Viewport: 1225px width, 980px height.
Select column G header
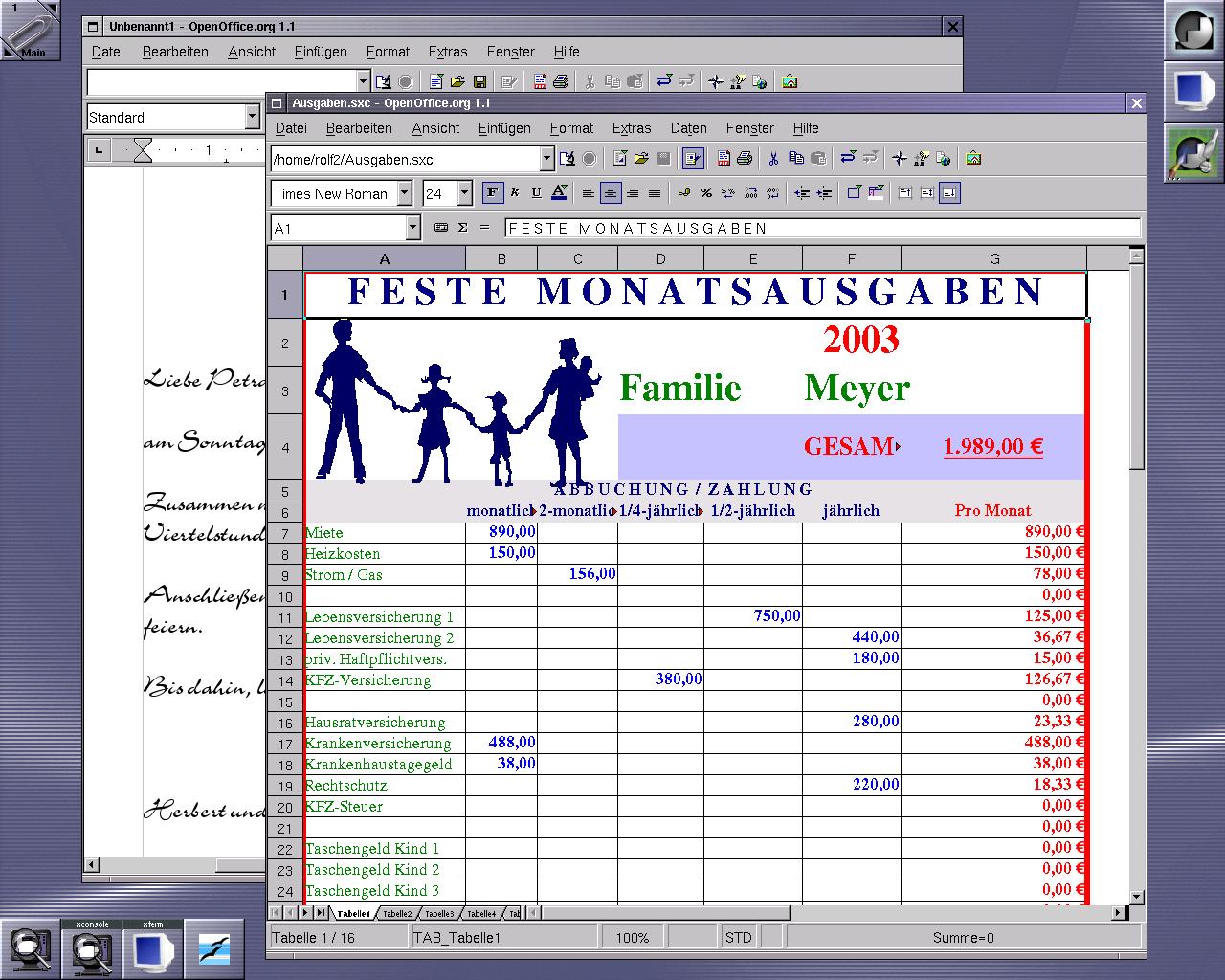993,258
